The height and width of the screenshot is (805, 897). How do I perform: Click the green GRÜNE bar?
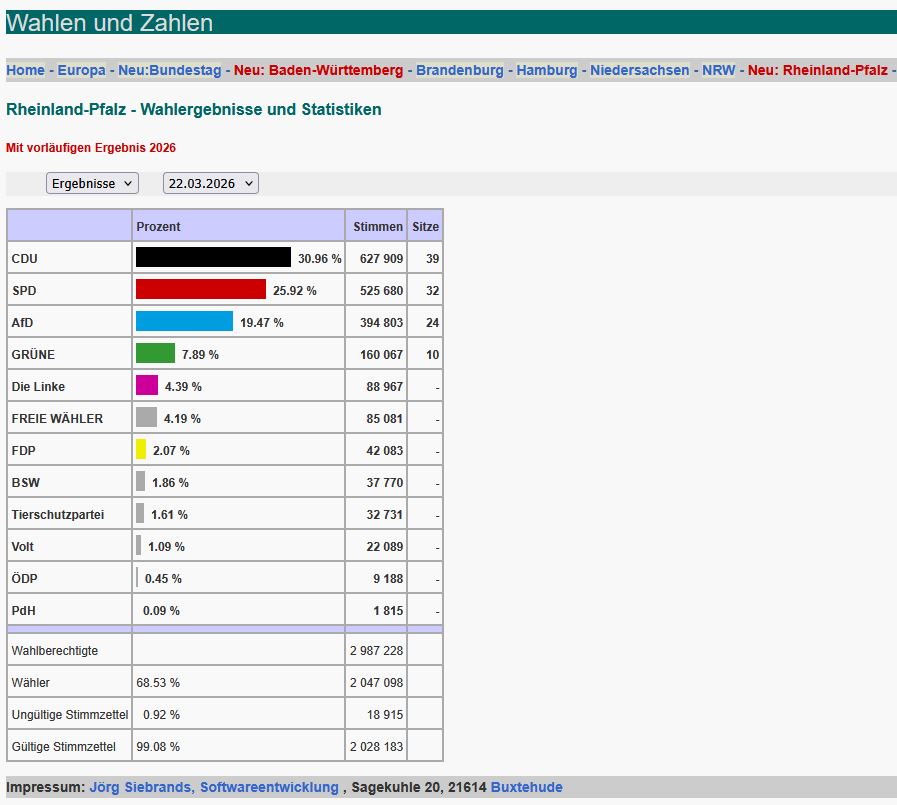pos(155,353)
